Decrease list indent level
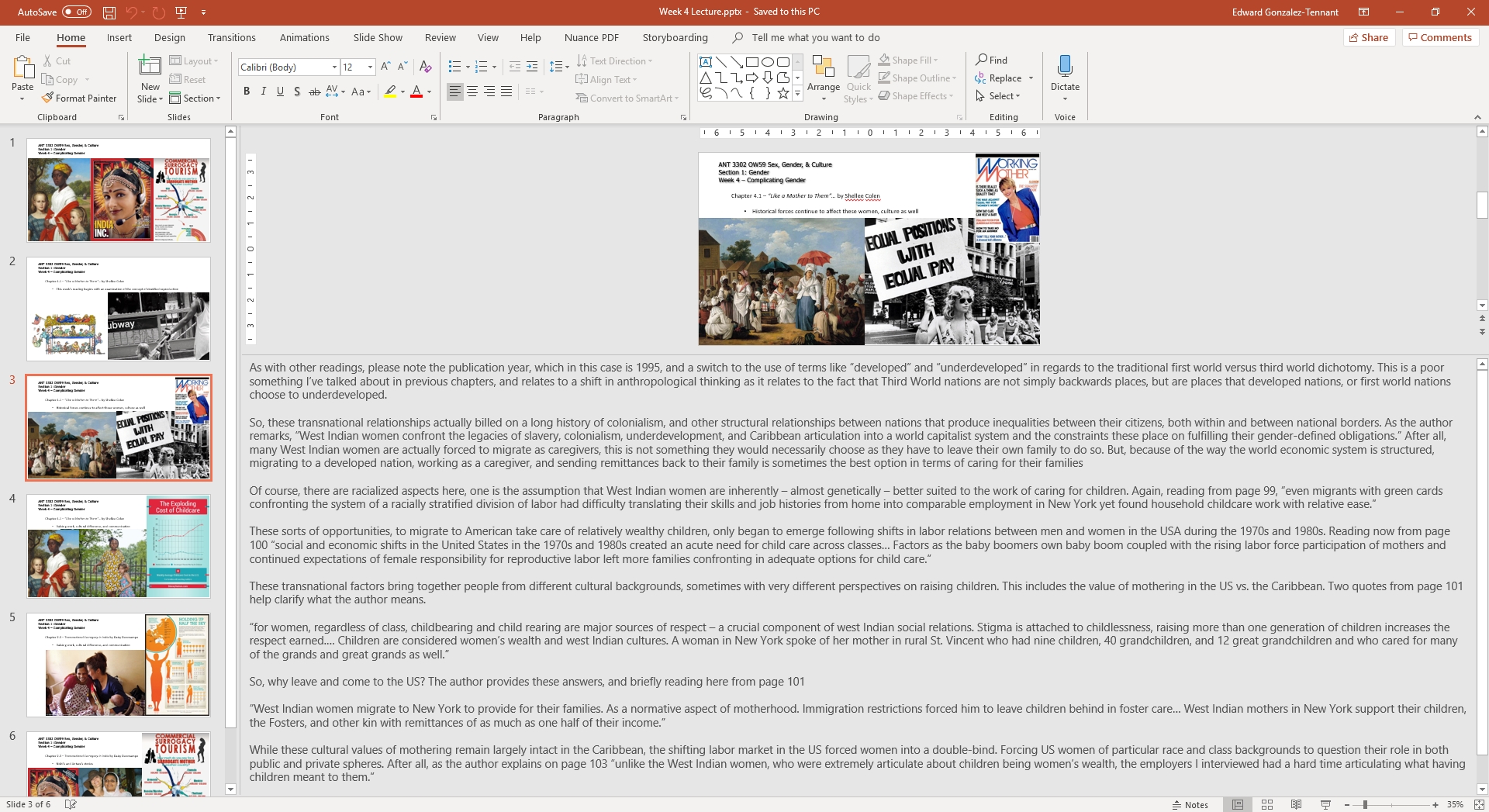Image resolution: width=1489 pixels, height=812 pixels. click(515, 67)
